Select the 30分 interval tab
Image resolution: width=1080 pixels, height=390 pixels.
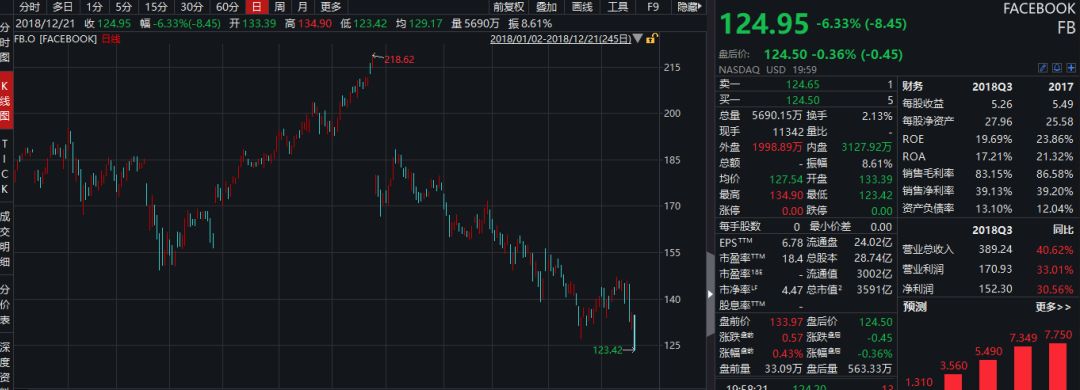pos(191,7)
